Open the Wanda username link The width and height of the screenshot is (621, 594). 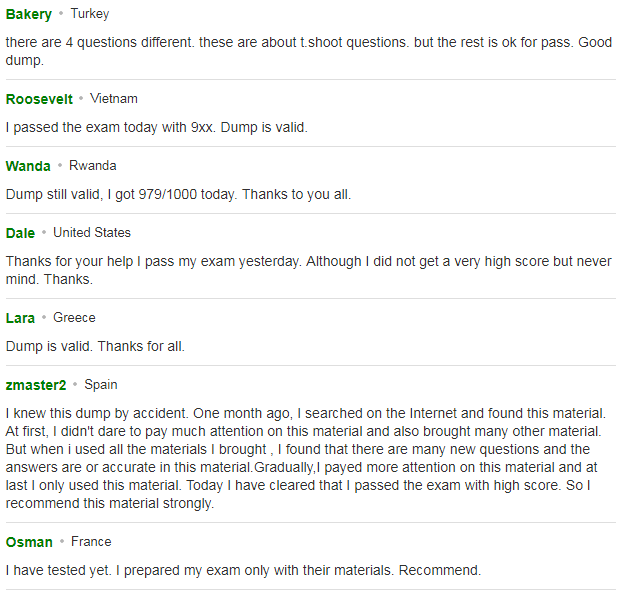(x=28, y=166)
